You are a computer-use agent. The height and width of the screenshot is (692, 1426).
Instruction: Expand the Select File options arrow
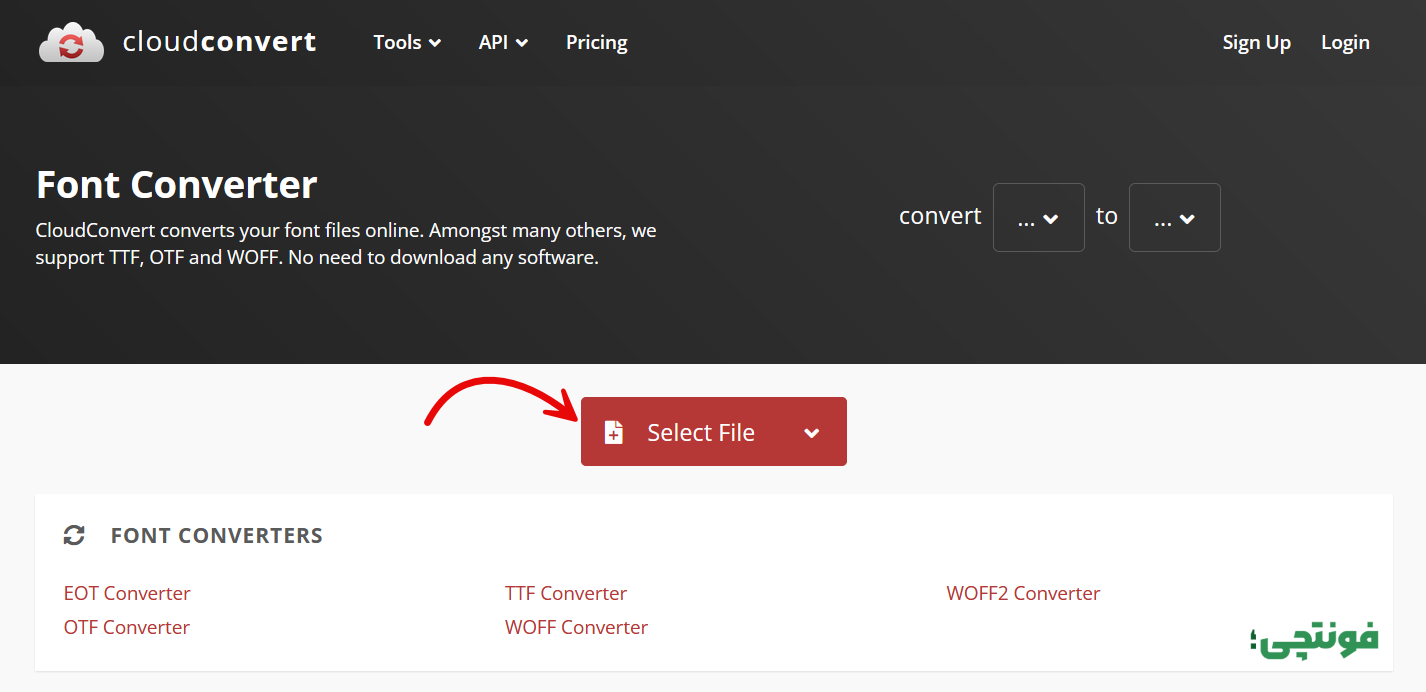coord(812,433)
